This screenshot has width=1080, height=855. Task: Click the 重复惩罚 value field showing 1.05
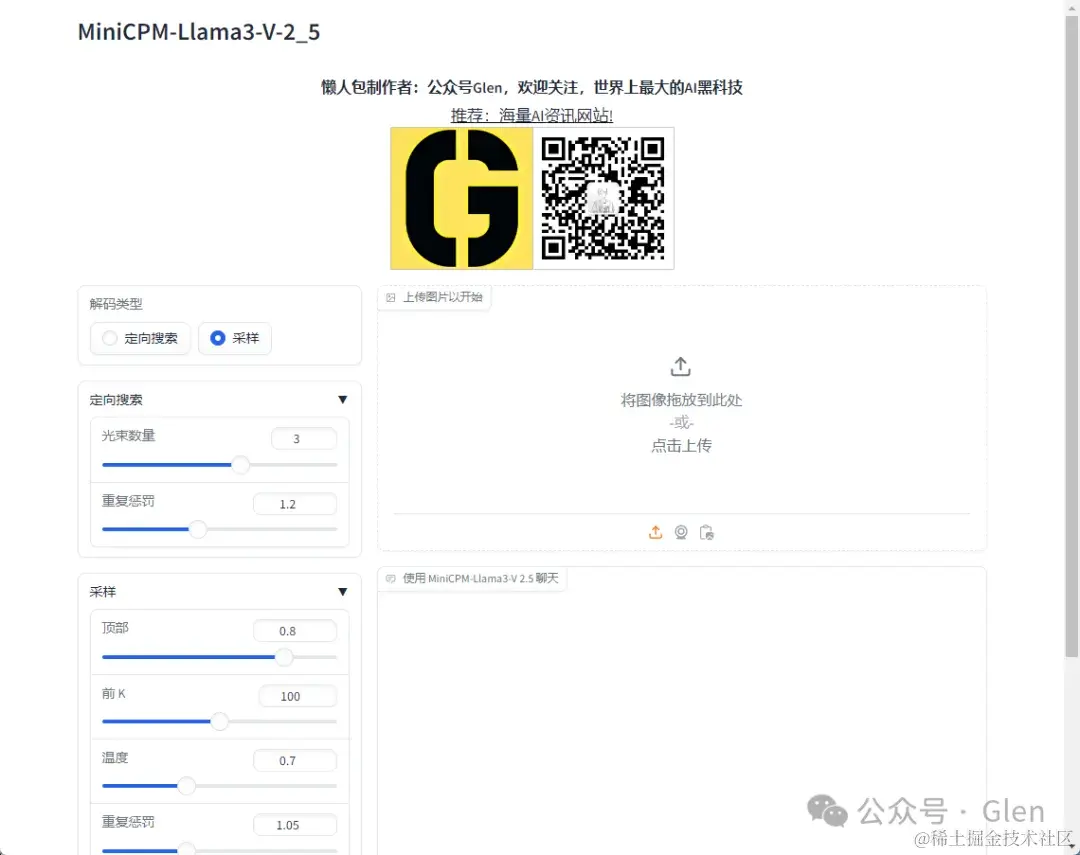[295, 825]
